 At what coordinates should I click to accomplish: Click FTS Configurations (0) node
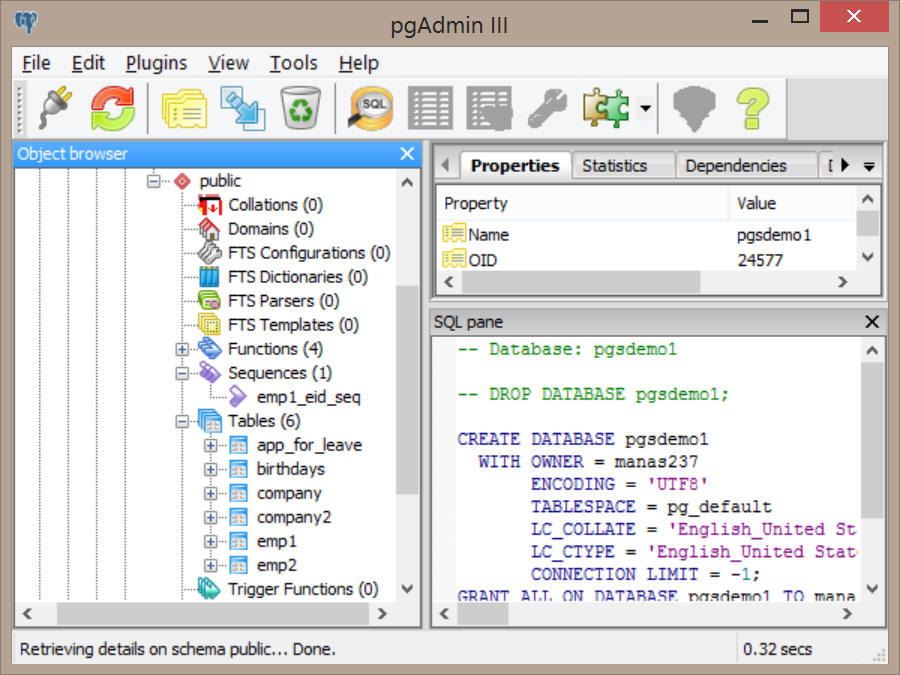[309, 253]
